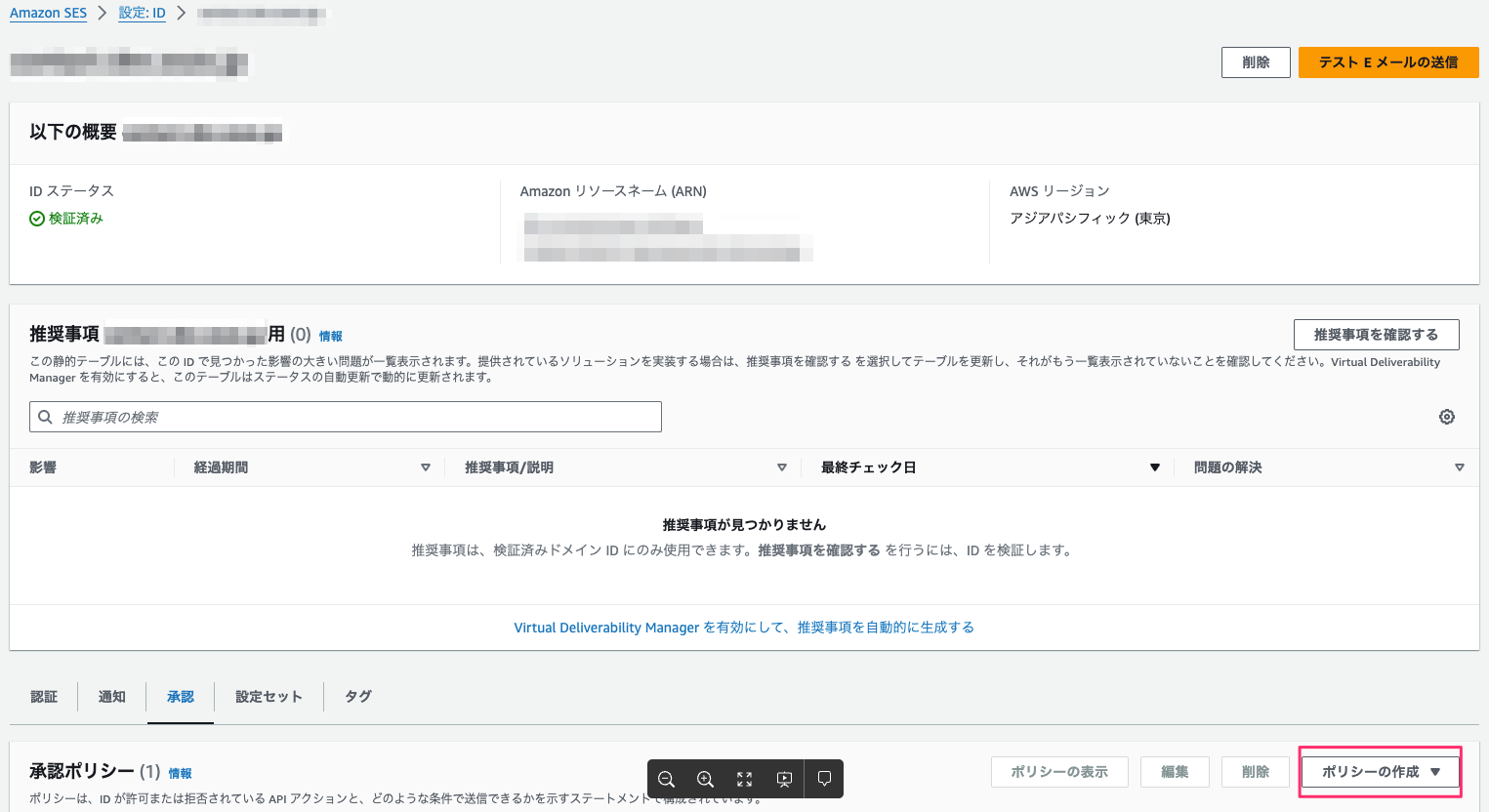
Task: Open the 最終チェック日 column filter dropdown
Action: tap(1155, 467)
